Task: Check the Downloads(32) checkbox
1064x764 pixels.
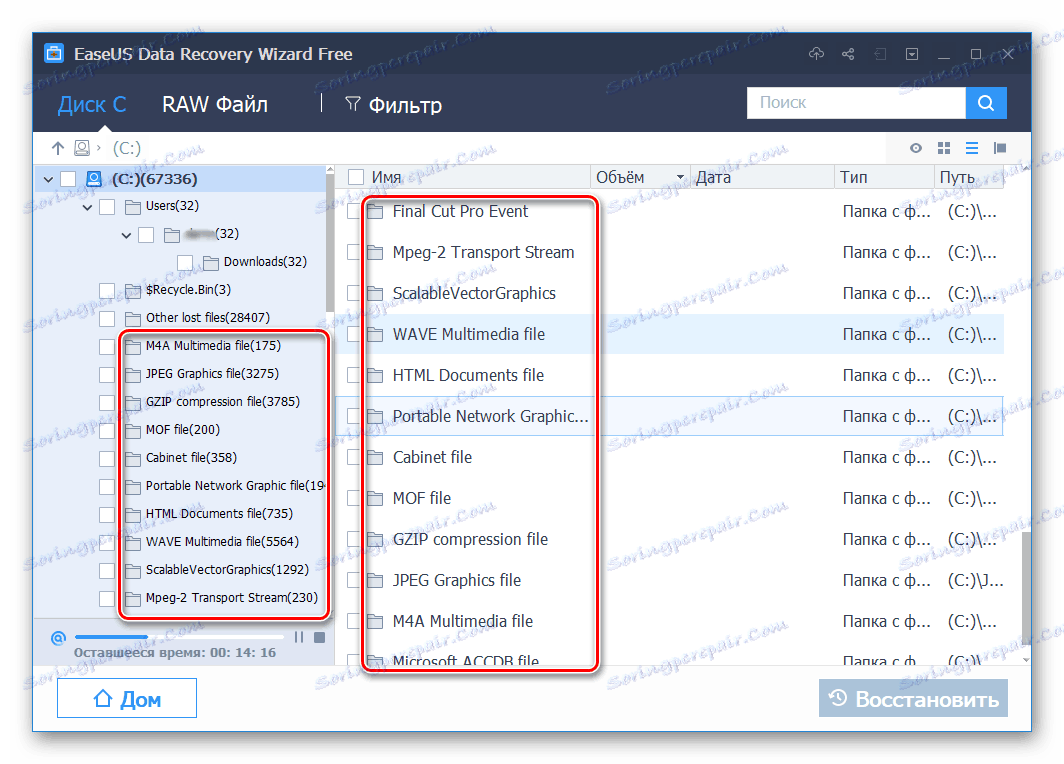Action: [x=185, y=263]
